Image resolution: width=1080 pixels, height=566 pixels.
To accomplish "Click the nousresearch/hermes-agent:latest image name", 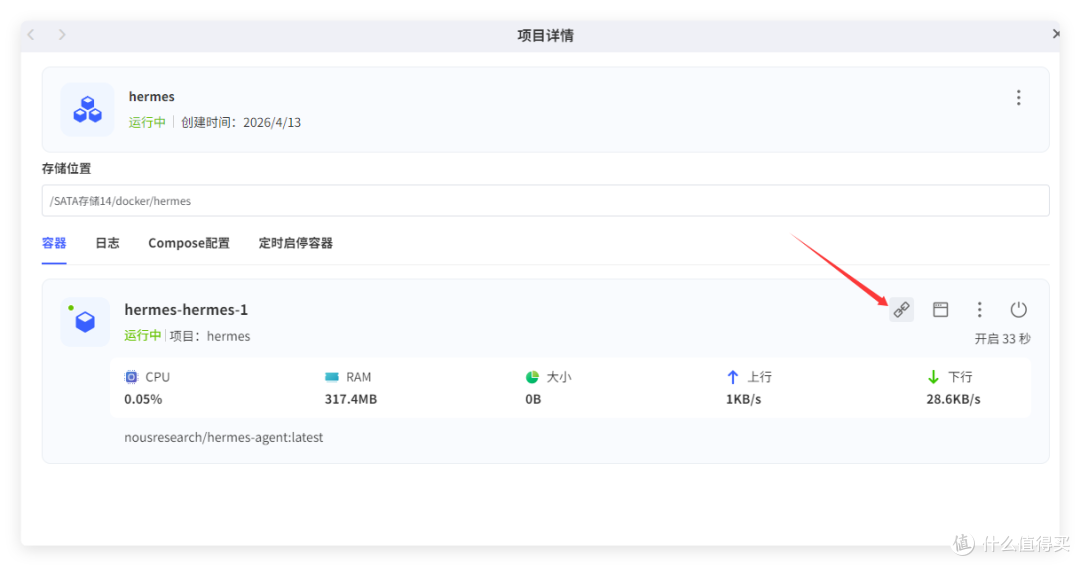I will click(224, 437).
